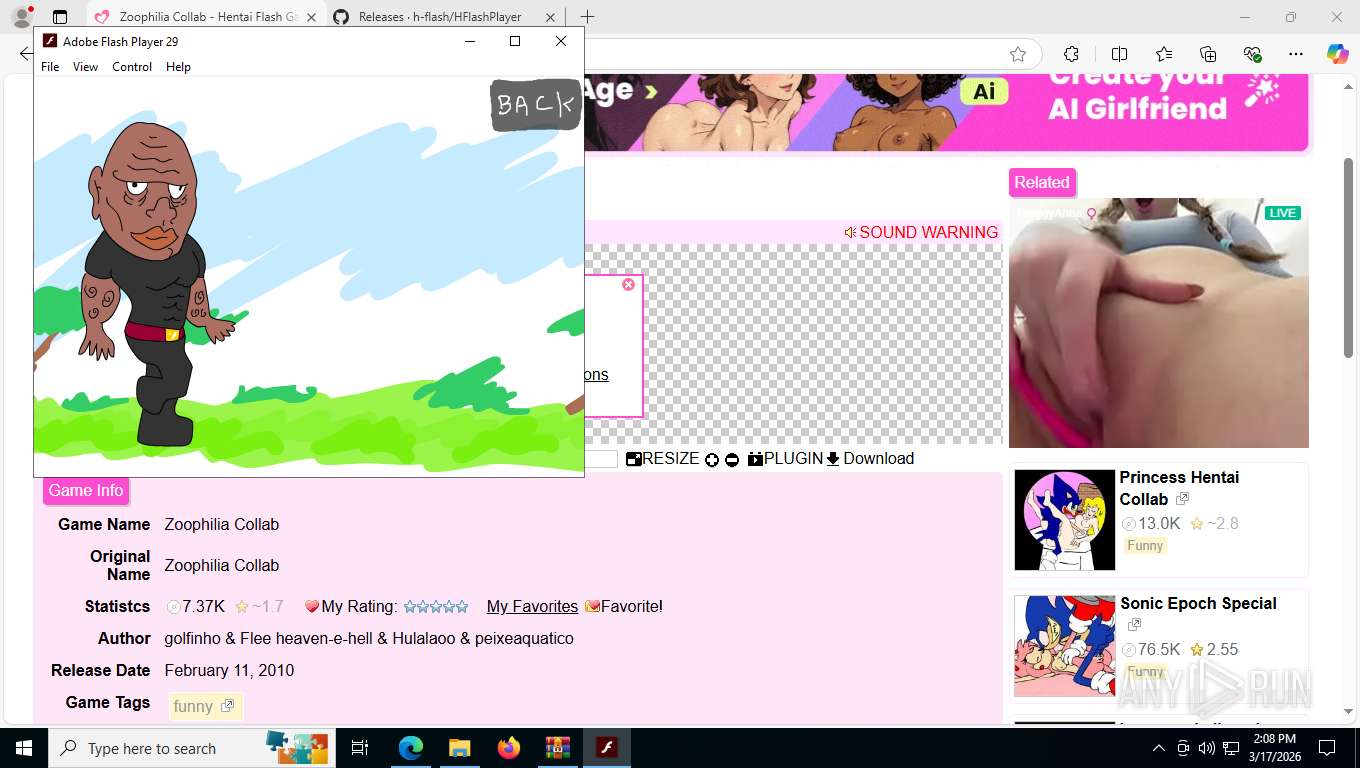Open the browser Extensions icon

click(1071, 54)
